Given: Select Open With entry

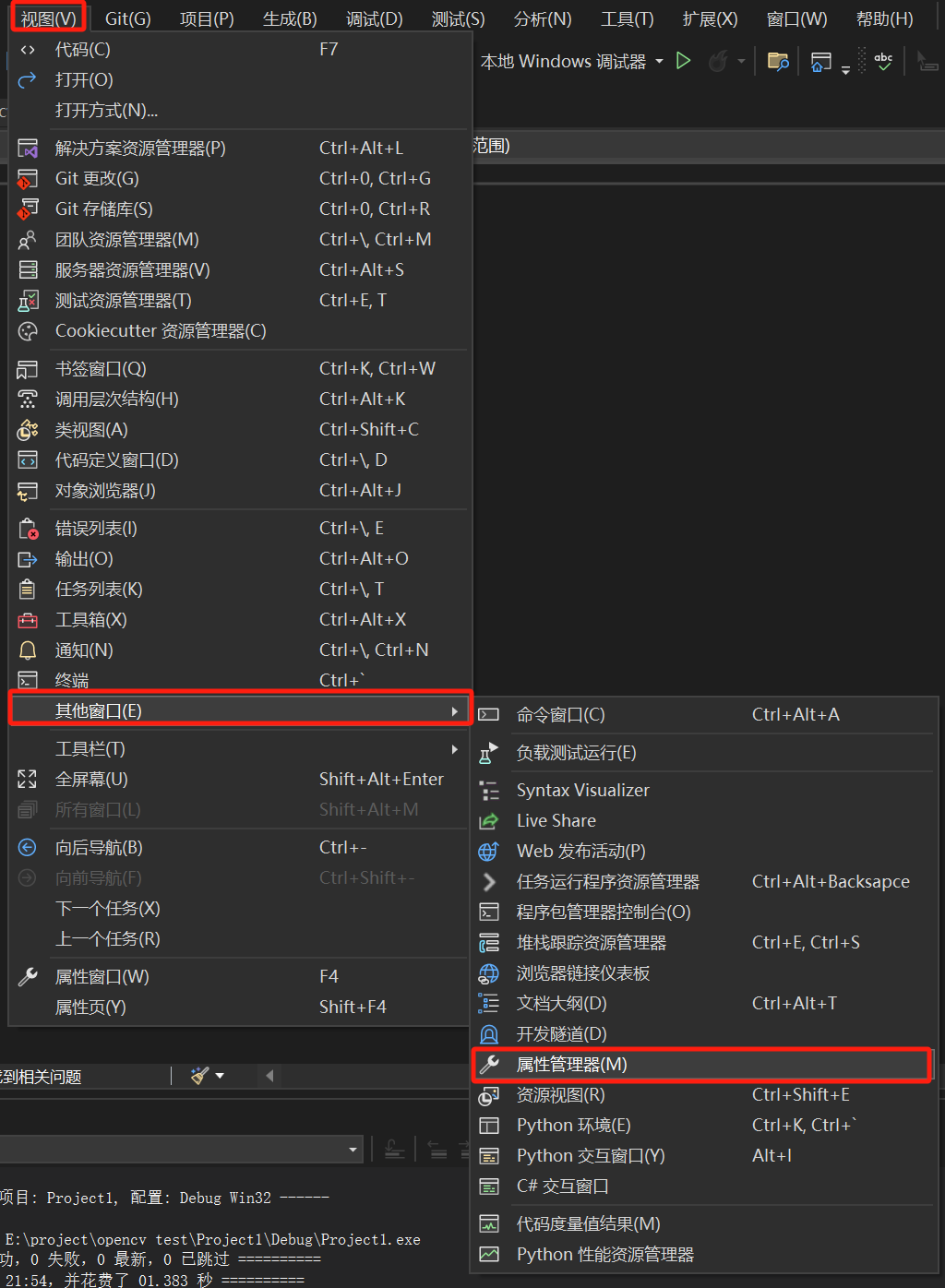Looking at the screenshot, I should (240, 111).
